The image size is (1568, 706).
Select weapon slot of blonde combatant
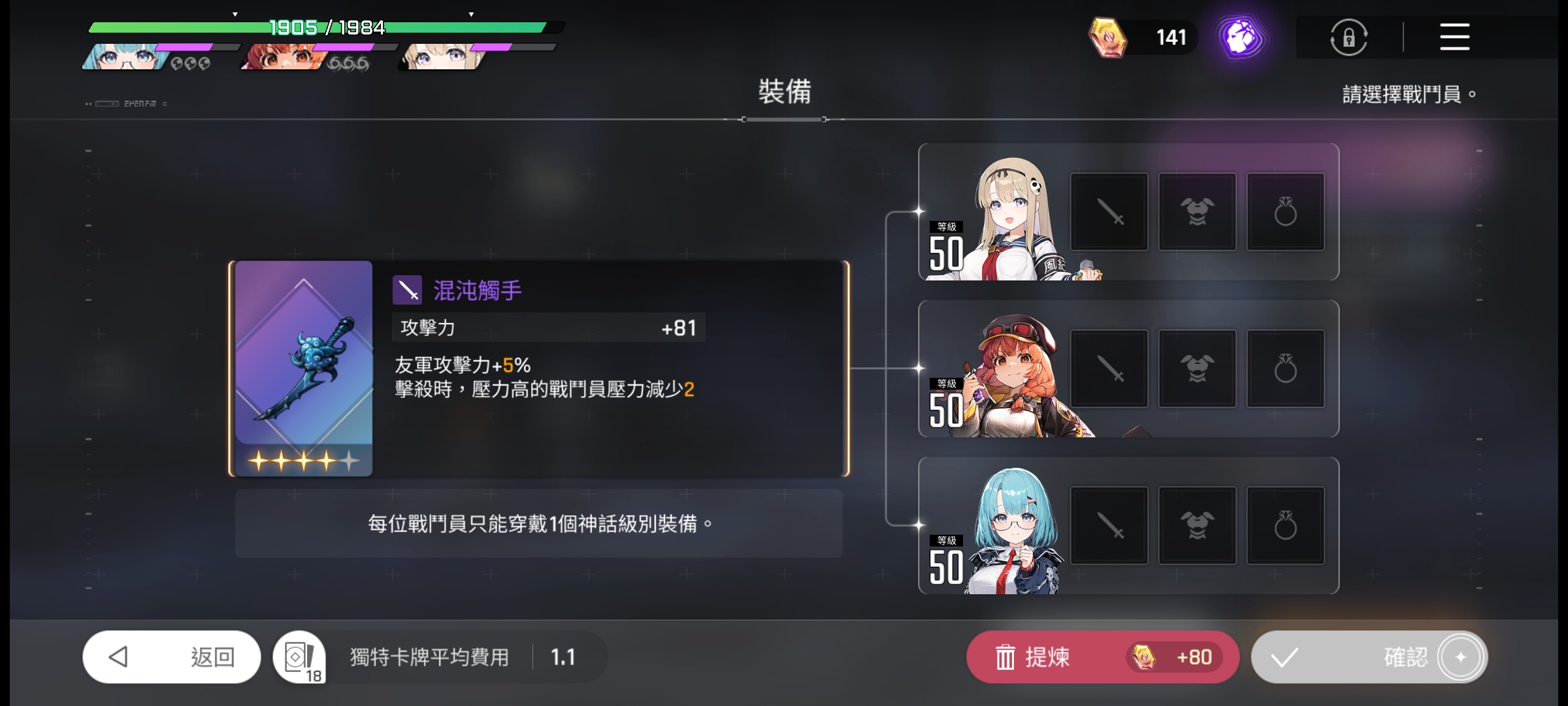(x=1109, y=212)
